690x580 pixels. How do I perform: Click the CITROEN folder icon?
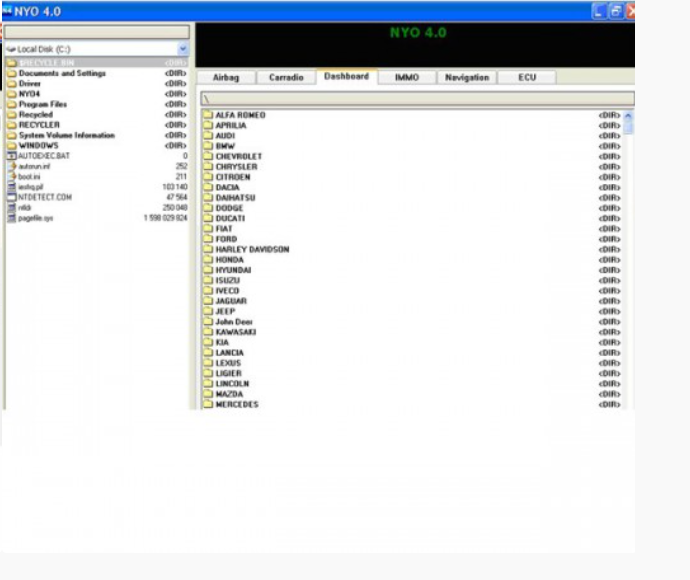208,177
